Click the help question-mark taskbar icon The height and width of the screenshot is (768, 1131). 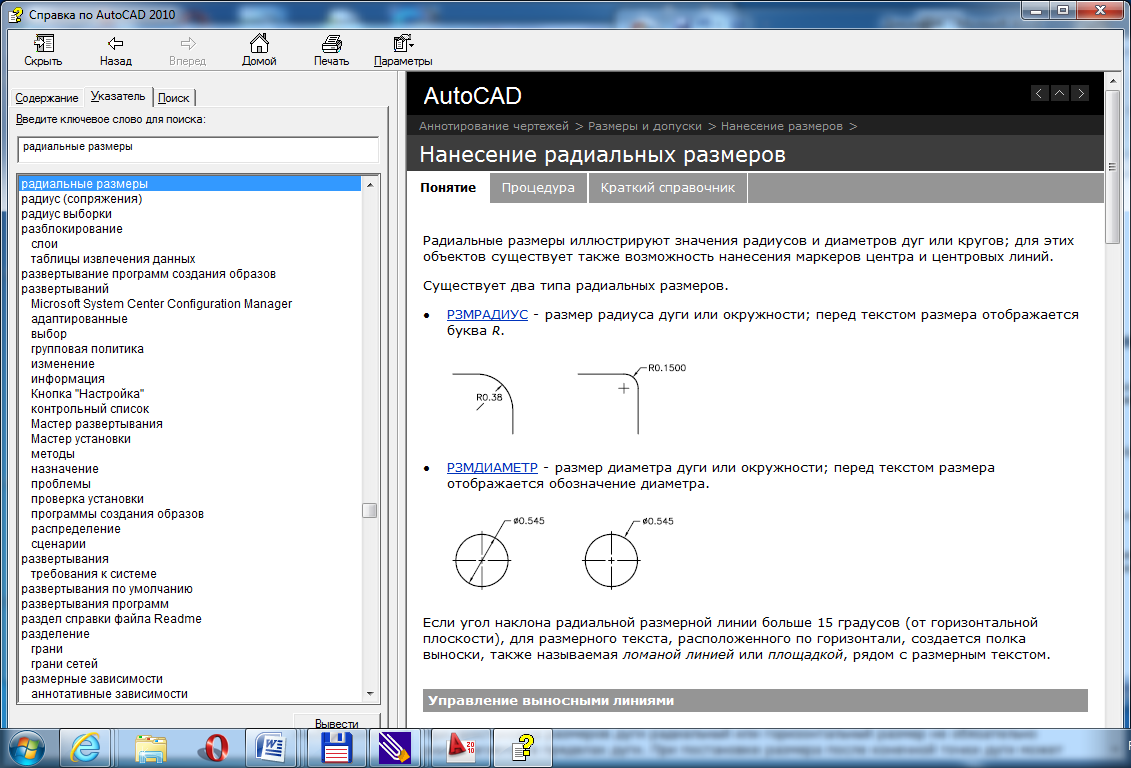523,749
